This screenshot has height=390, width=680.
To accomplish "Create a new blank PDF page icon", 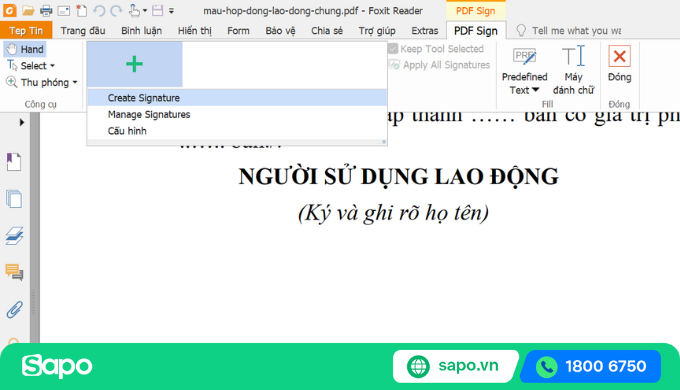I will coord(81,10).
